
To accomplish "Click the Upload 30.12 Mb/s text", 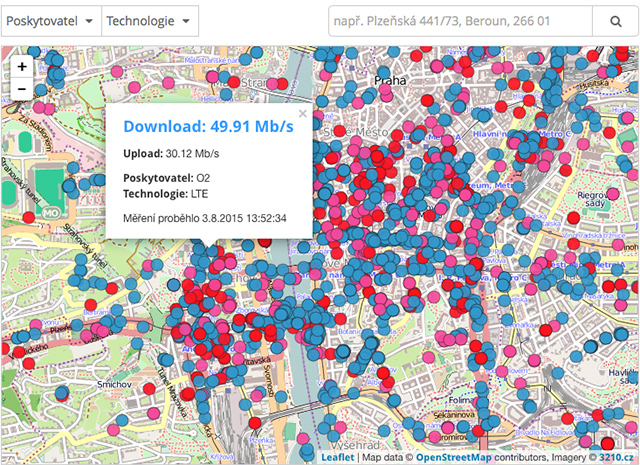I will tap(171, 154).
